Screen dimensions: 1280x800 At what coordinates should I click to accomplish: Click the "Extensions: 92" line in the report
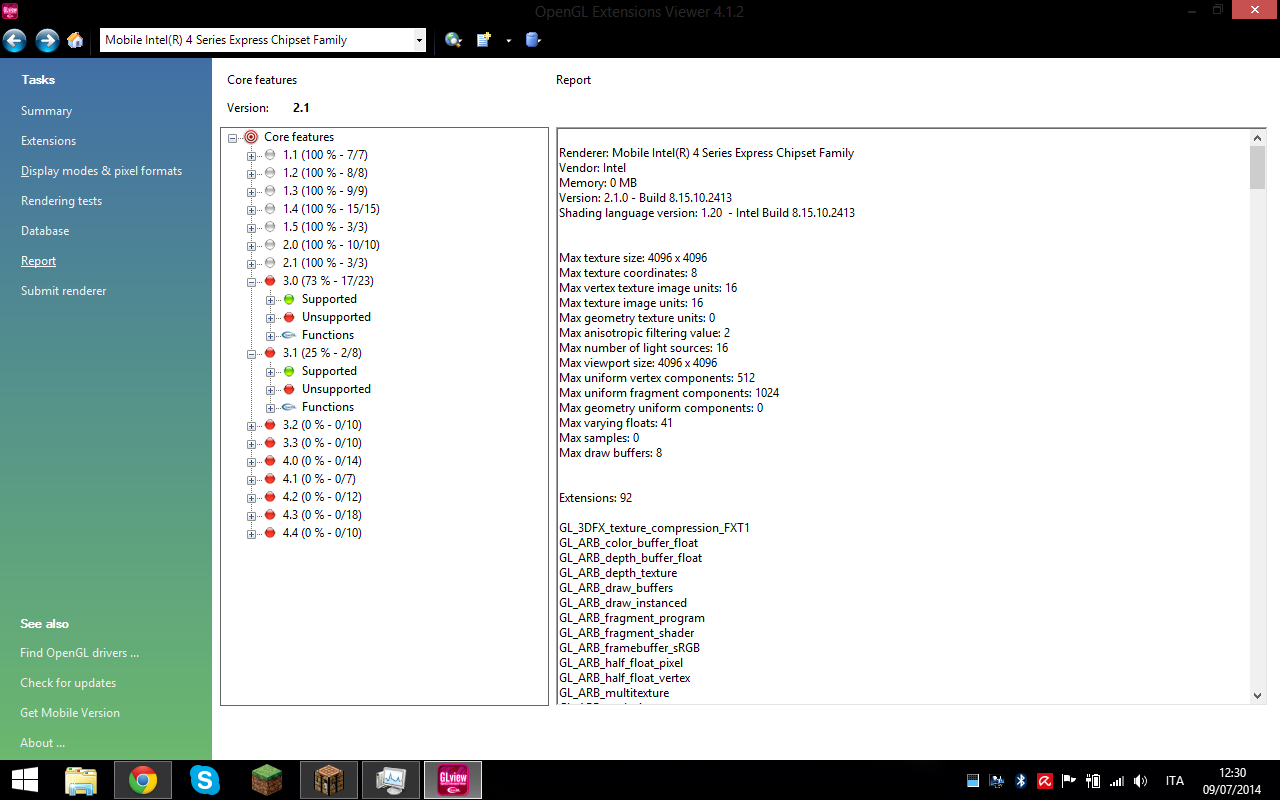click(596, 498)
